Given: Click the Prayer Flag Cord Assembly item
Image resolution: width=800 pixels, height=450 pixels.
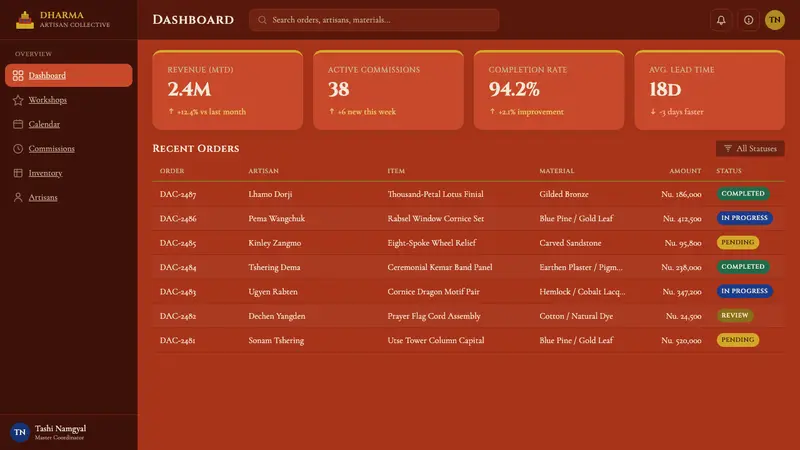Looking at the screenshot, I should pyautogui.click(x=434, y=316).
